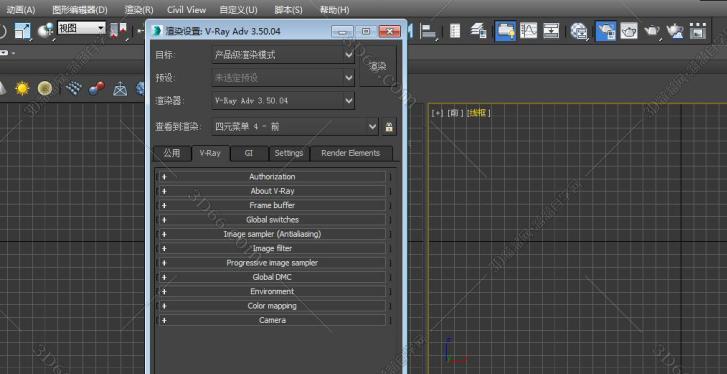
Task: Expand the Global DMC rollout
Action: point(272,277)
